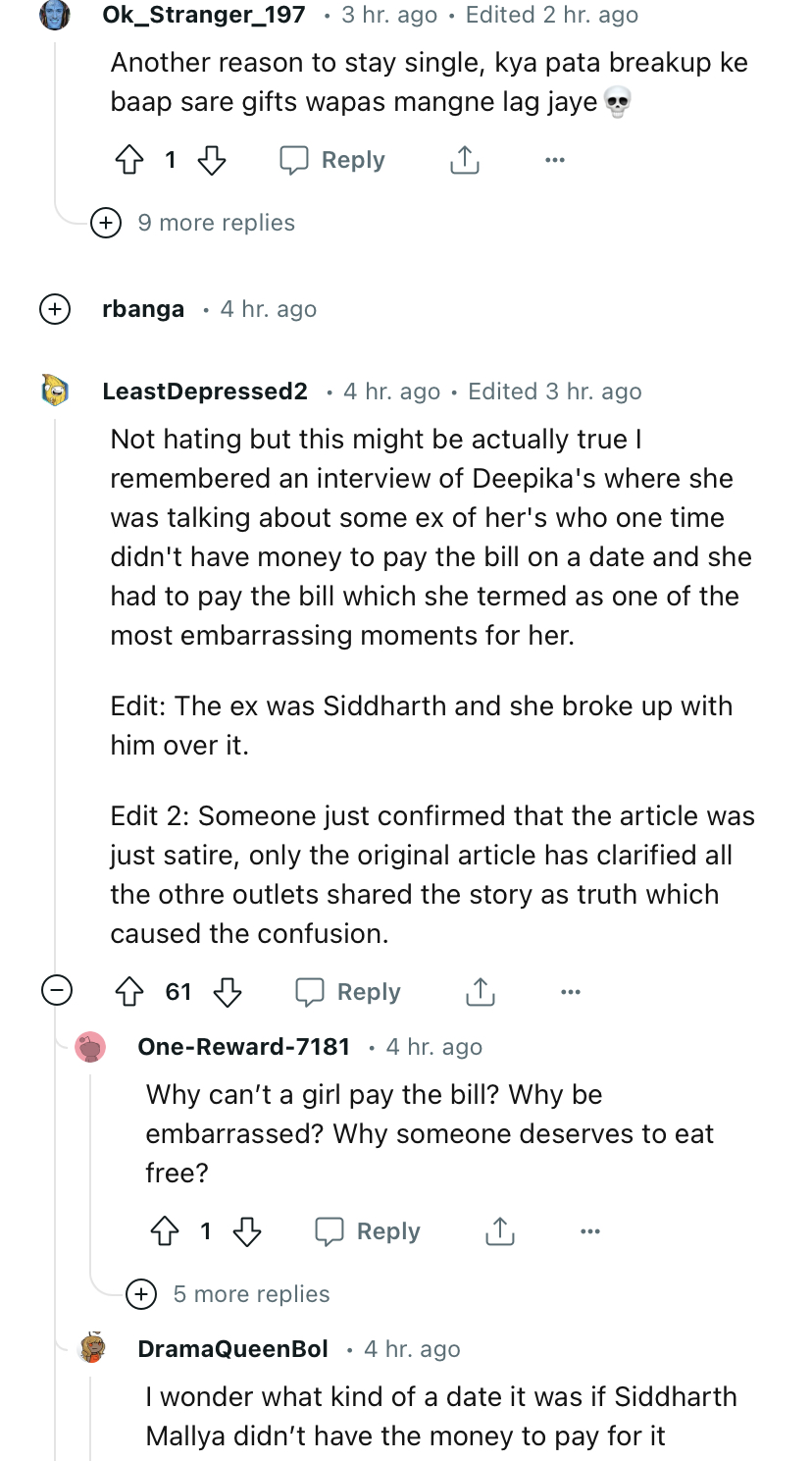Open more options on LeastDepressed2's comment
This screenshot has width=812, height=1461.
coord(571,992)
